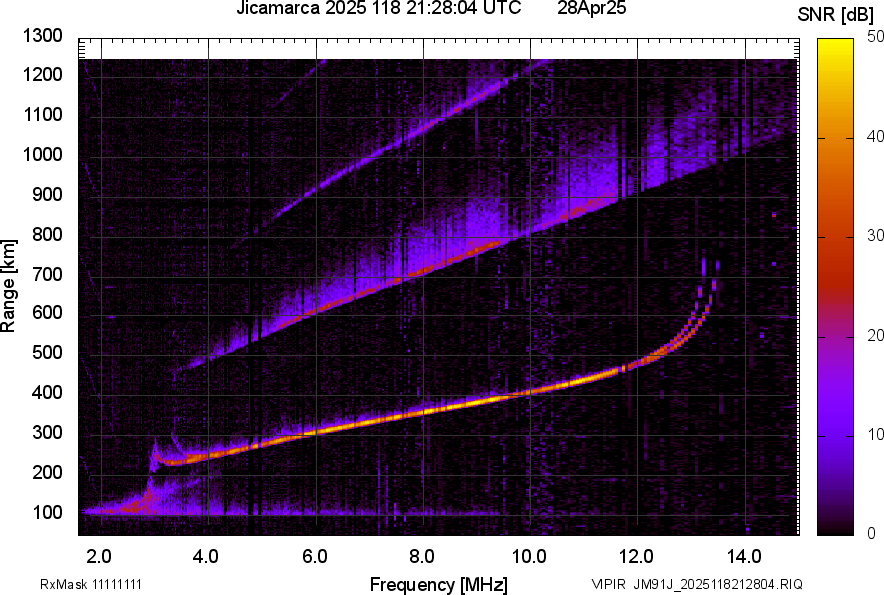Image resolution: width=884 pixels, height=595 pixels.
Task: Click the range tick label '100'
Action: (x=47, y=512)
